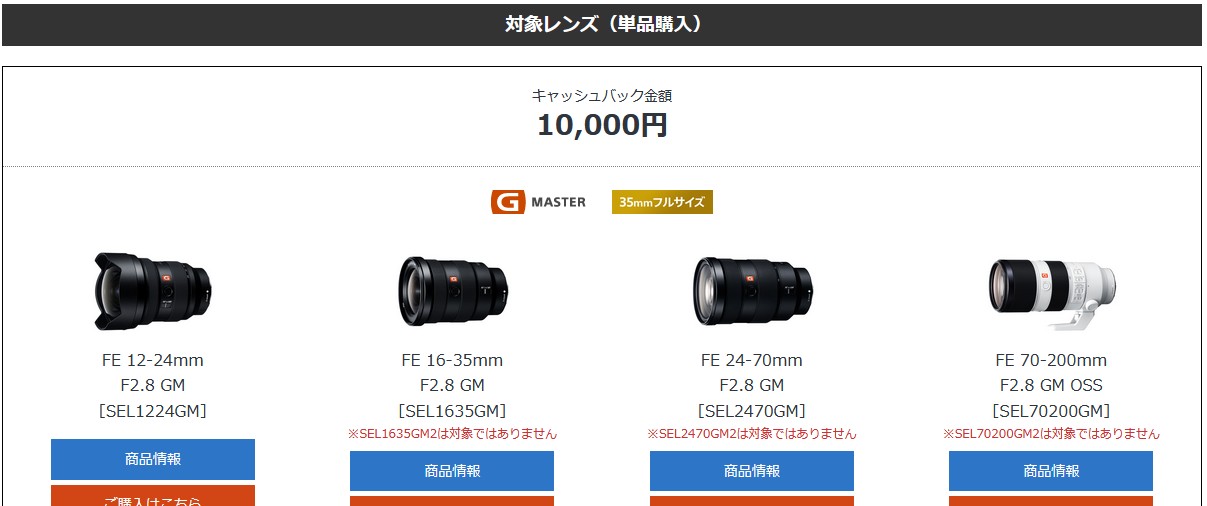Screen dimensions: 1207x506
Task: Select the FE 24-70mm lens image
Action: click(x=752, y=291)
